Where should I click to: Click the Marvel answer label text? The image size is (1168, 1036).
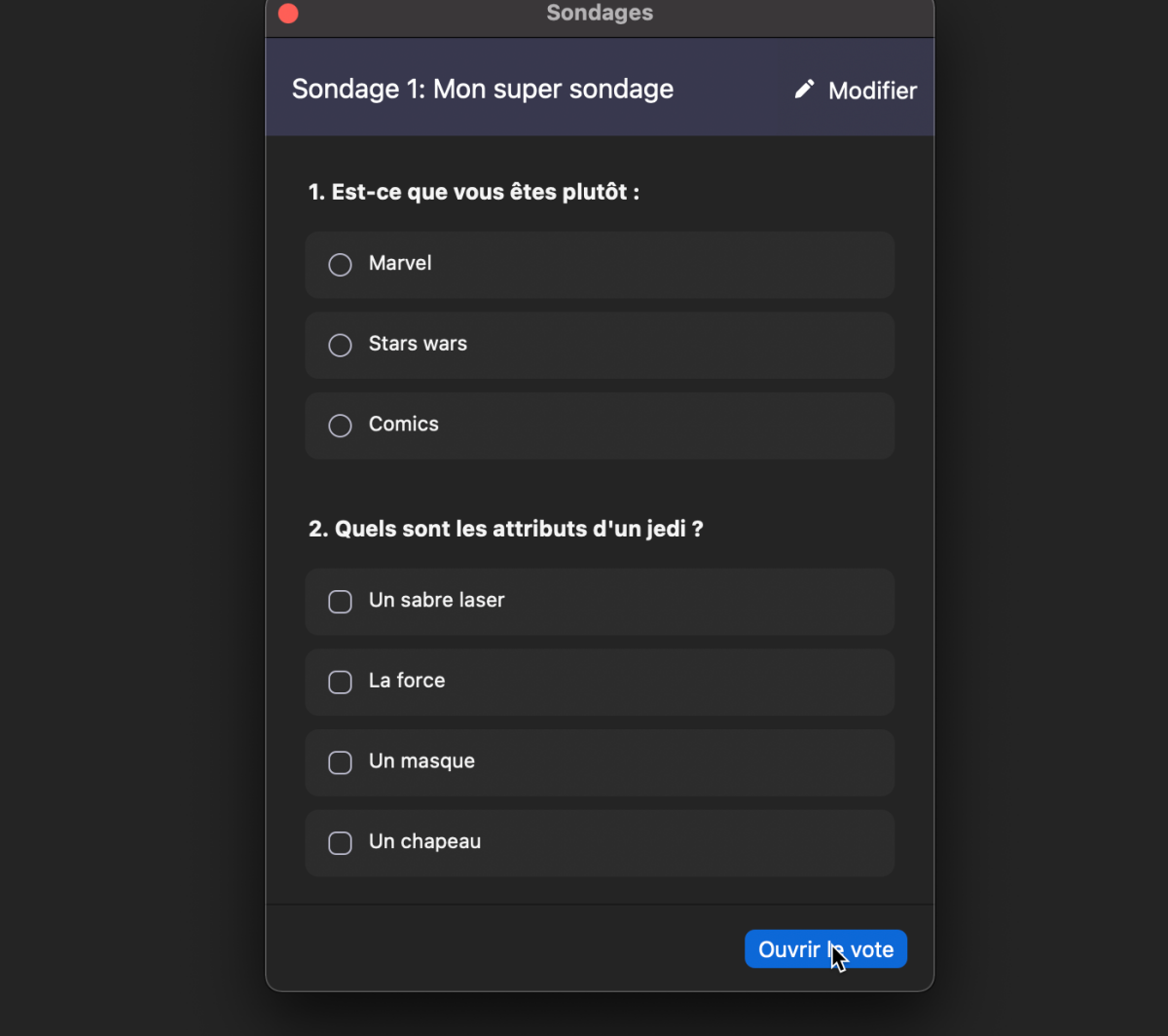[x=400, y=263]
